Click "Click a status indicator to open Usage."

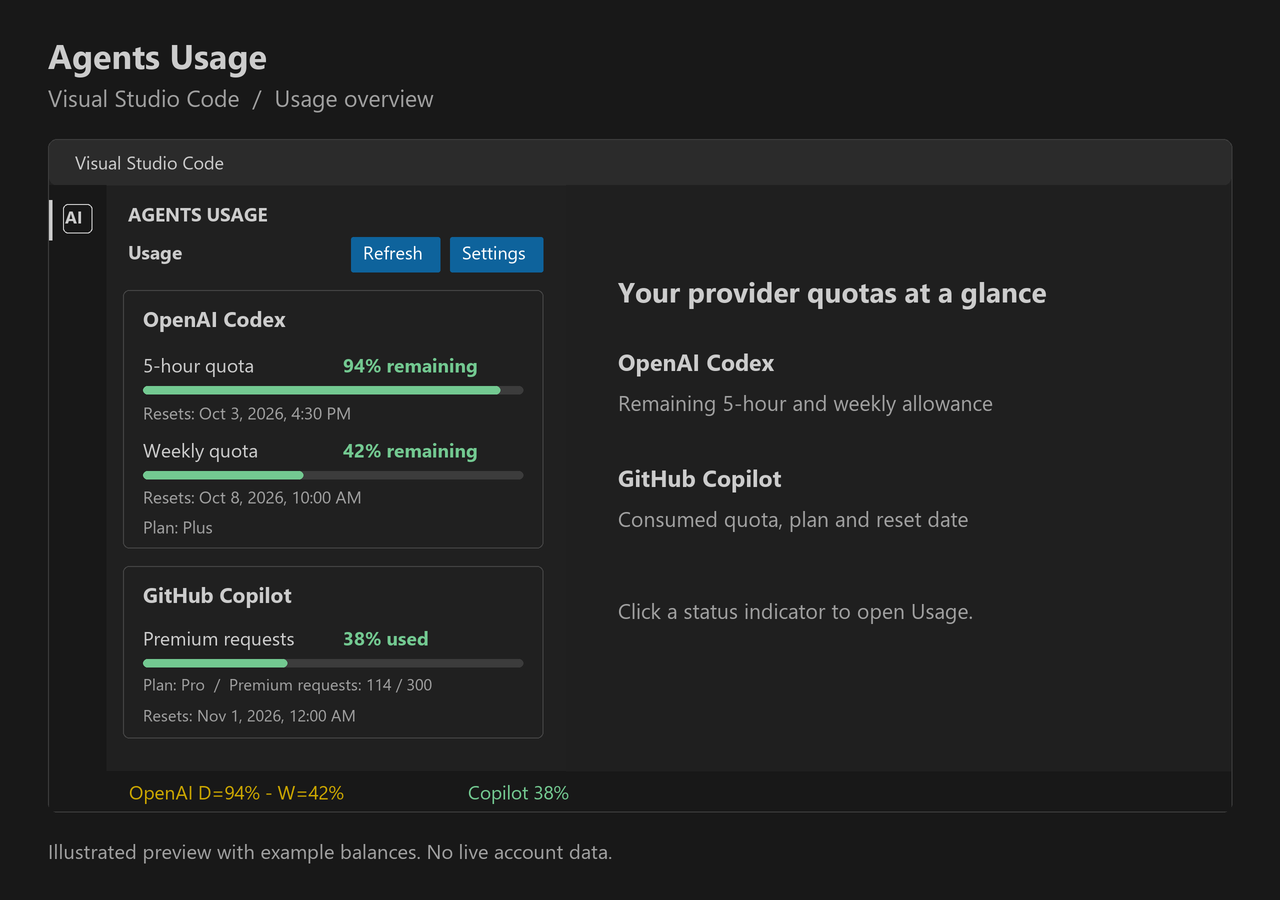[795, 612]
